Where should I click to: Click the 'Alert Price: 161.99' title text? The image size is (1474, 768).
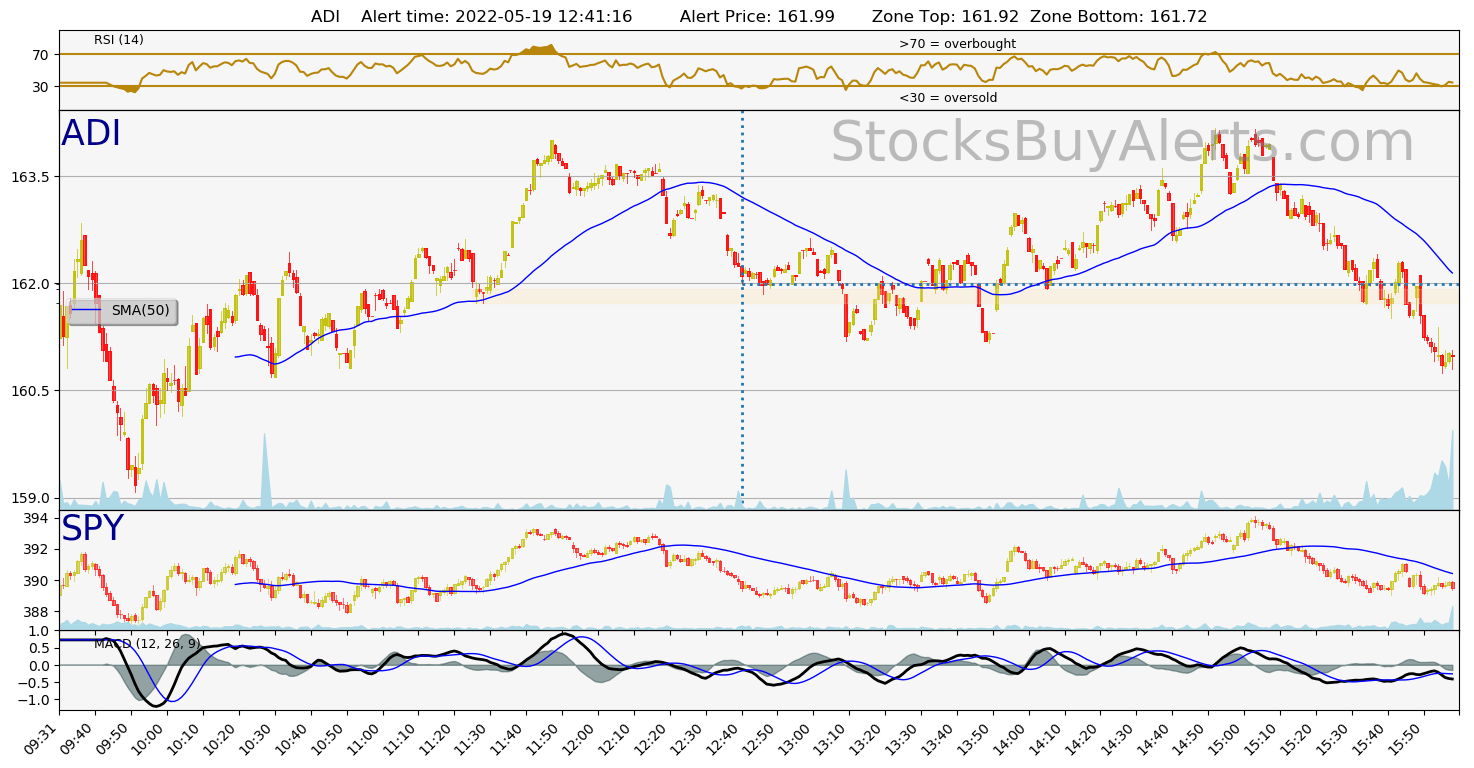pyautogui.click(x=757, y=17)
